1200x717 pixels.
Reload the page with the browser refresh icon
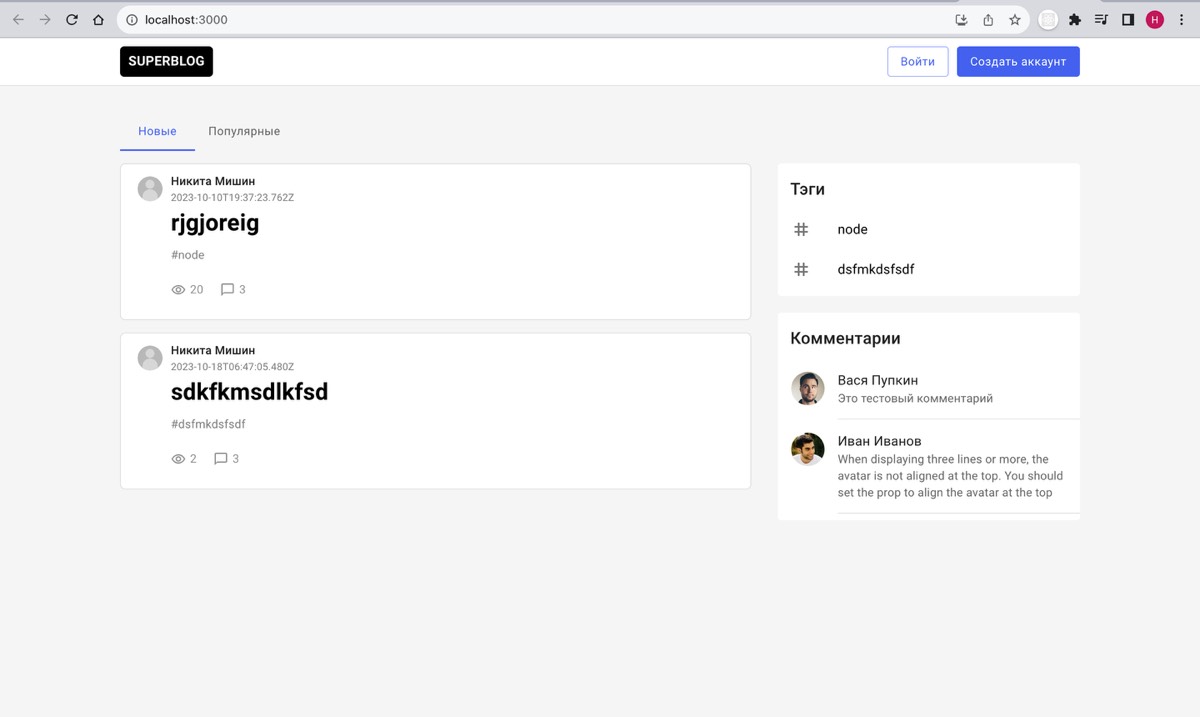click(72, 20)
